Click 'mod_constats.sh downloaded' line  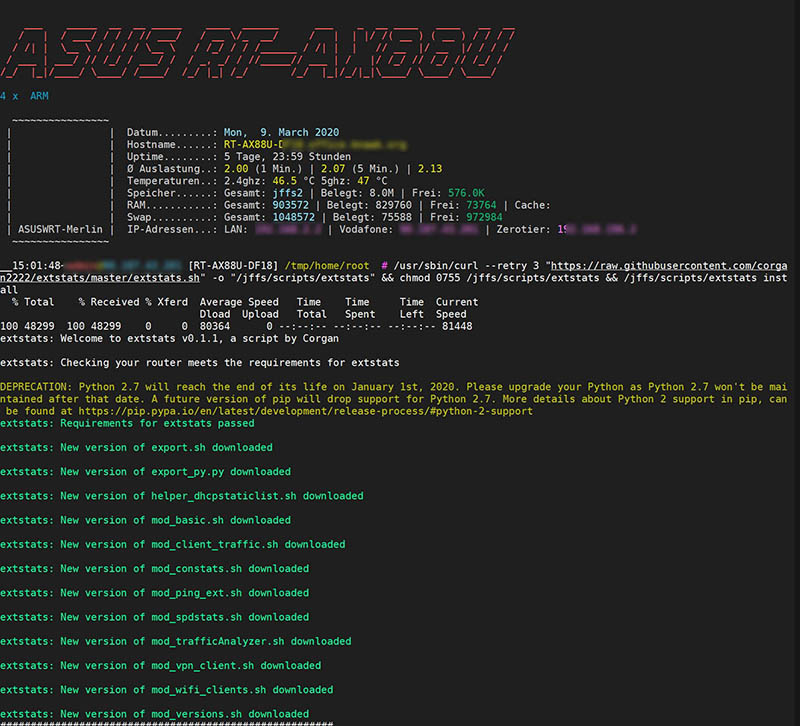[155, 569]
